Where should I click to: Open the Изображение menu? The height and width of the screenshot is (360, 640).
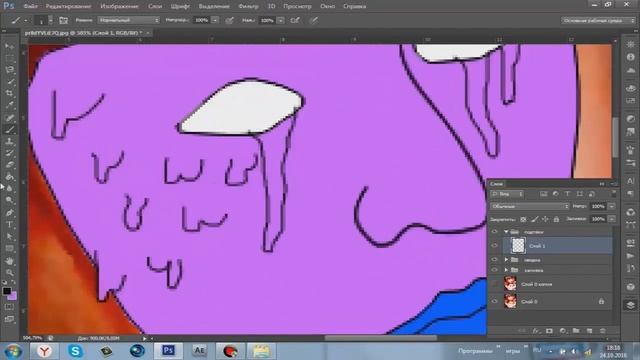point(119,6)
